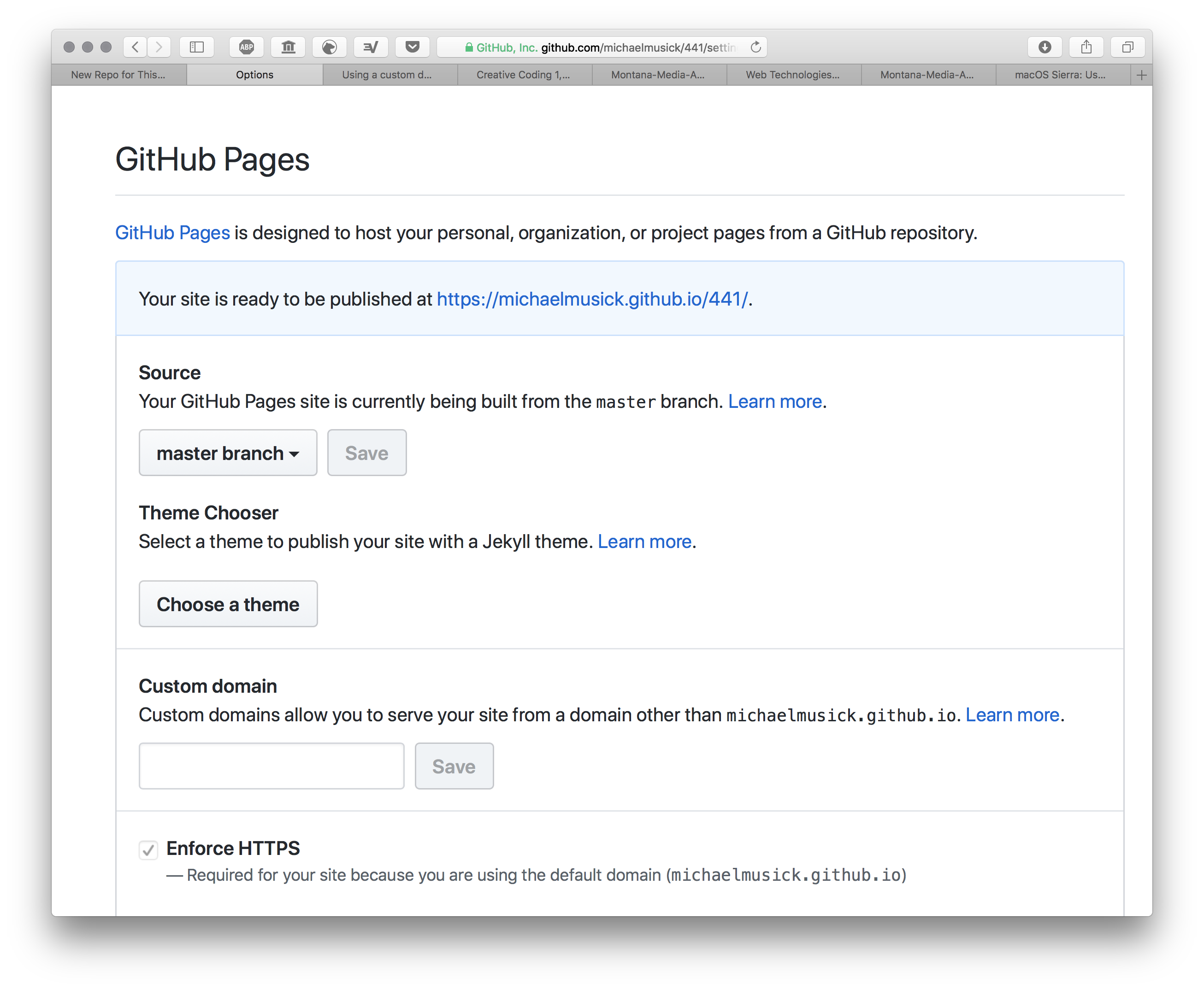Click the library building extension icon
Image resolution: width=1204 pixels, height=990 pixels.
coord(289,47)
